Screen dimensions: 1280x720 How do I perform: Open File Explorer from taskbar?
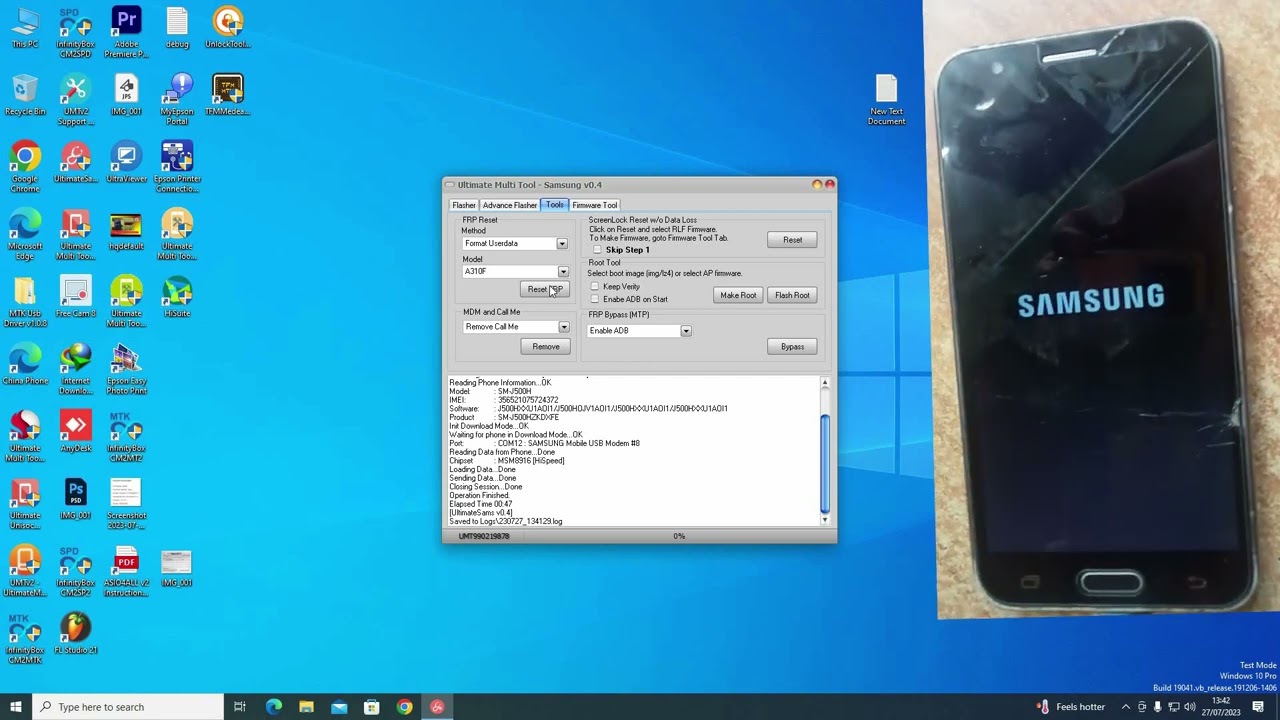coord(306,707)
